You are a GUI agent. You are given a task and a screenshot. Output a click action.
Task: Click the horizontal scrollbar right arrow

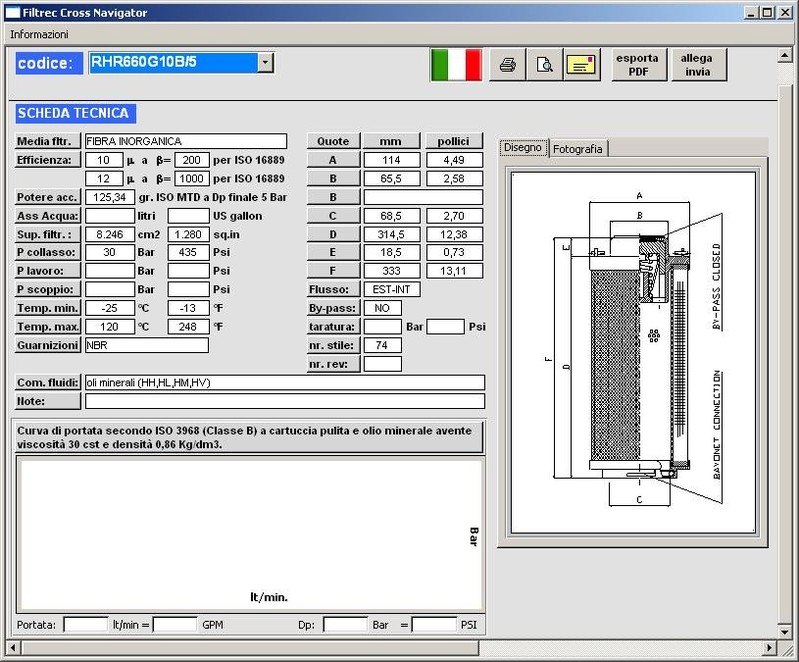pos(771,649)
